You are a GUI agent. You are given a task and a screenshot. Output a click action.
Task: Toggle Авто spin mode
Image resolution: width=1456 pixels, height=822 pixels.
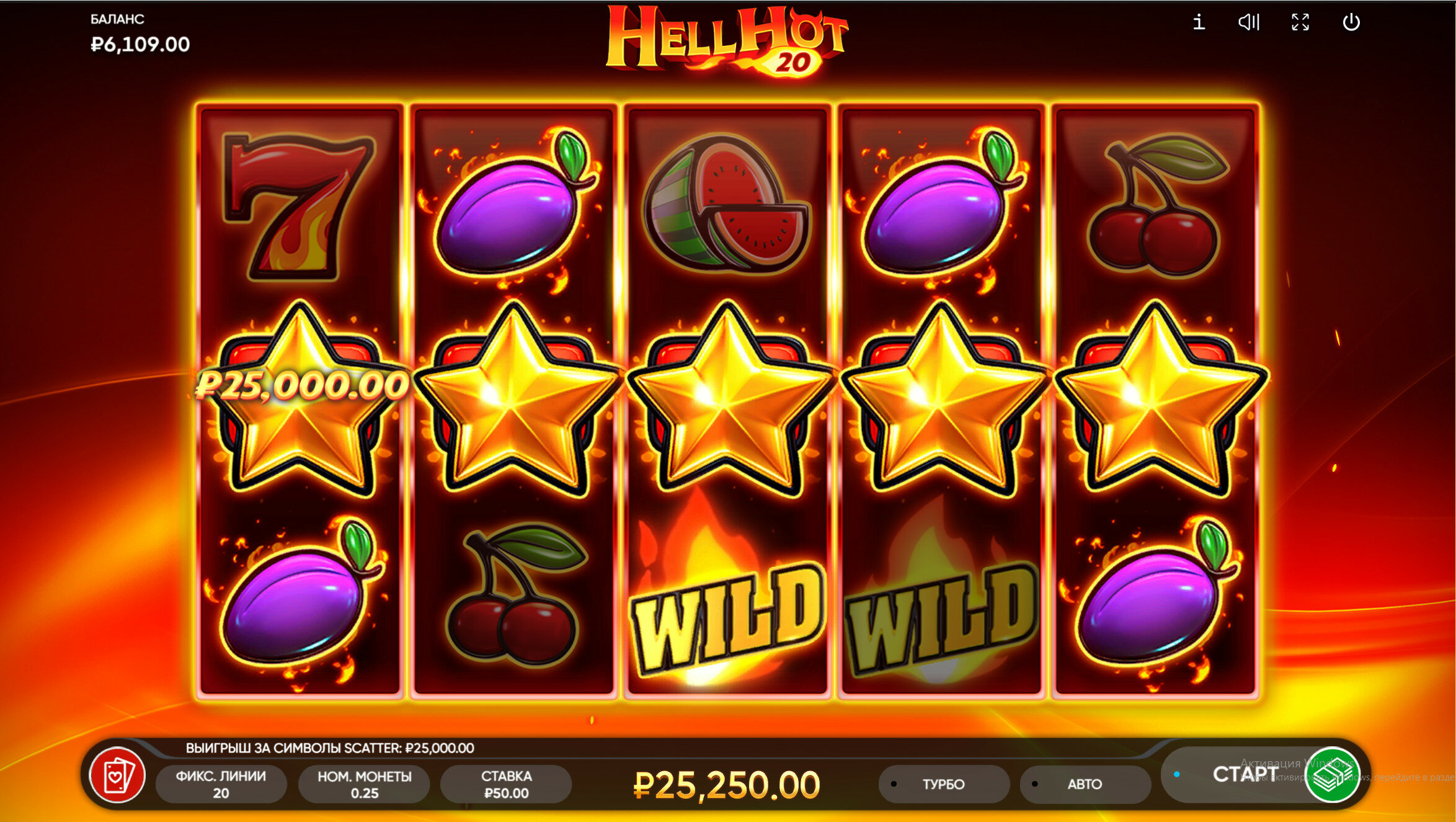(1085, 784)
